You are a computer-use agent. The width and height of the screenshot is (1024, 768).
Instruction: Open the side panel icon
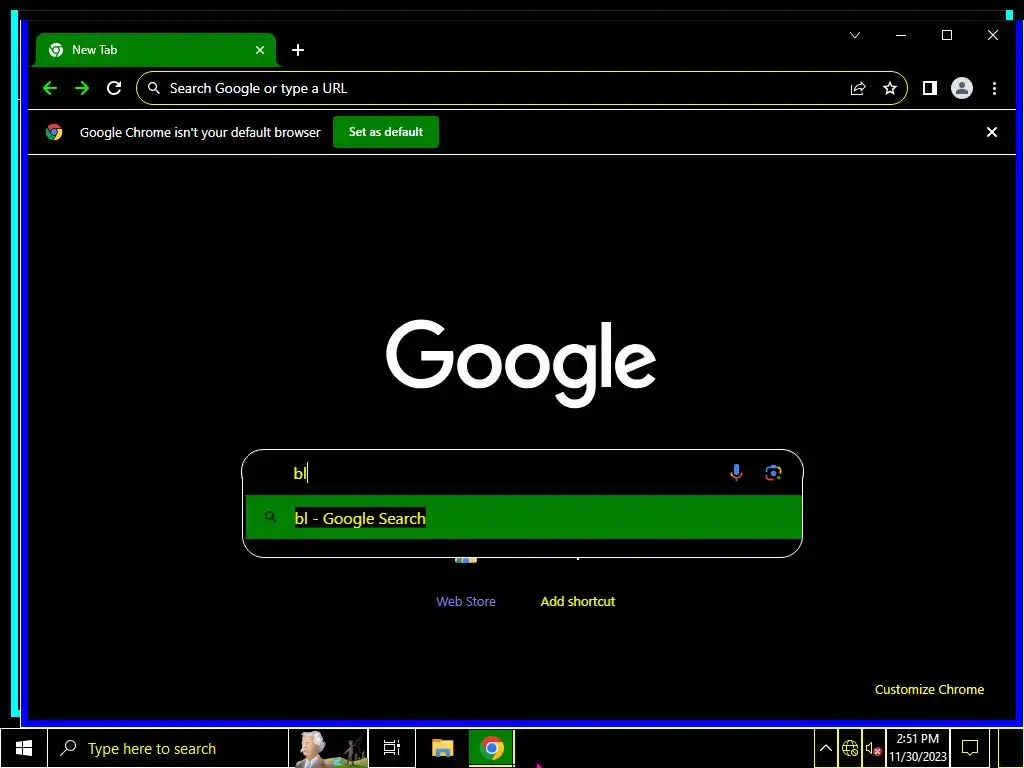click(x=929, y=88)
